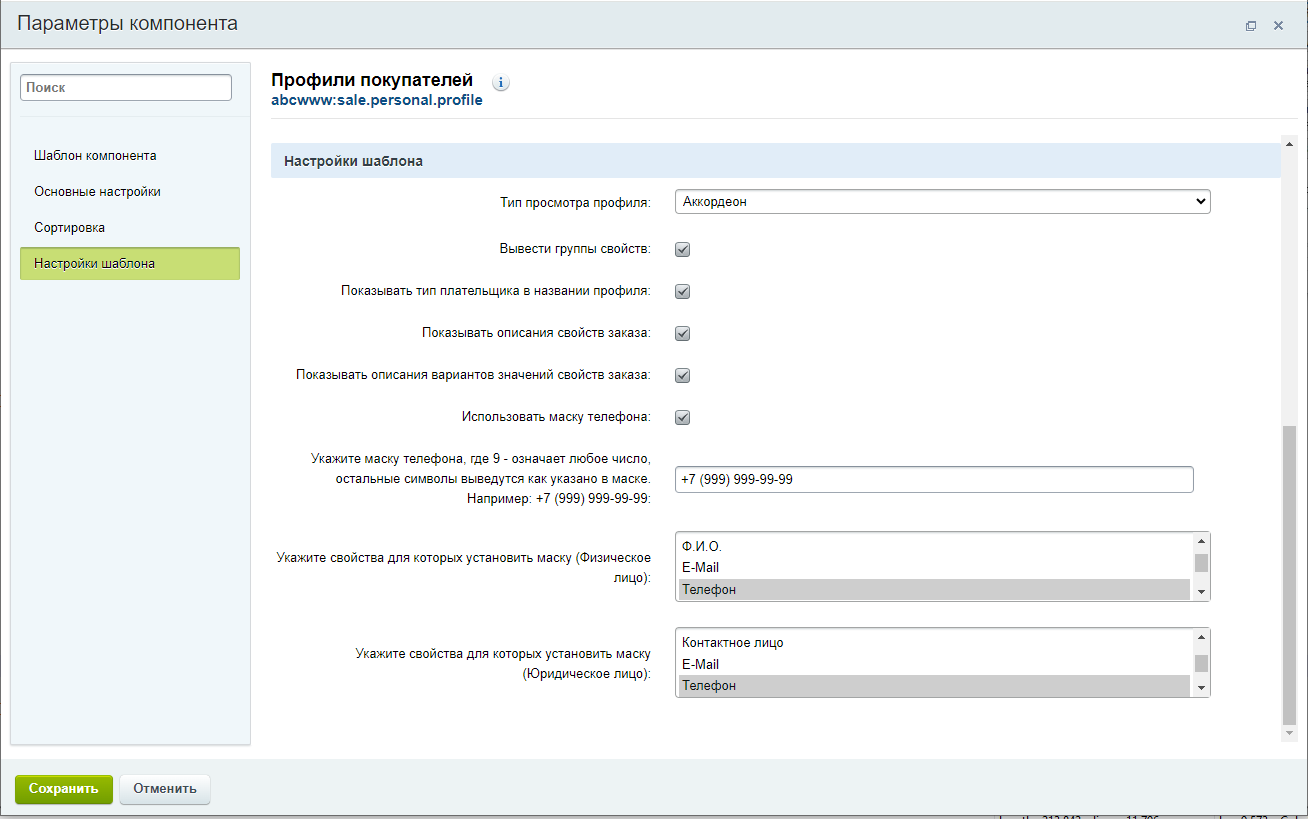
Task: Close the Параметры компонента dialog
Action: click(1278, 26)
